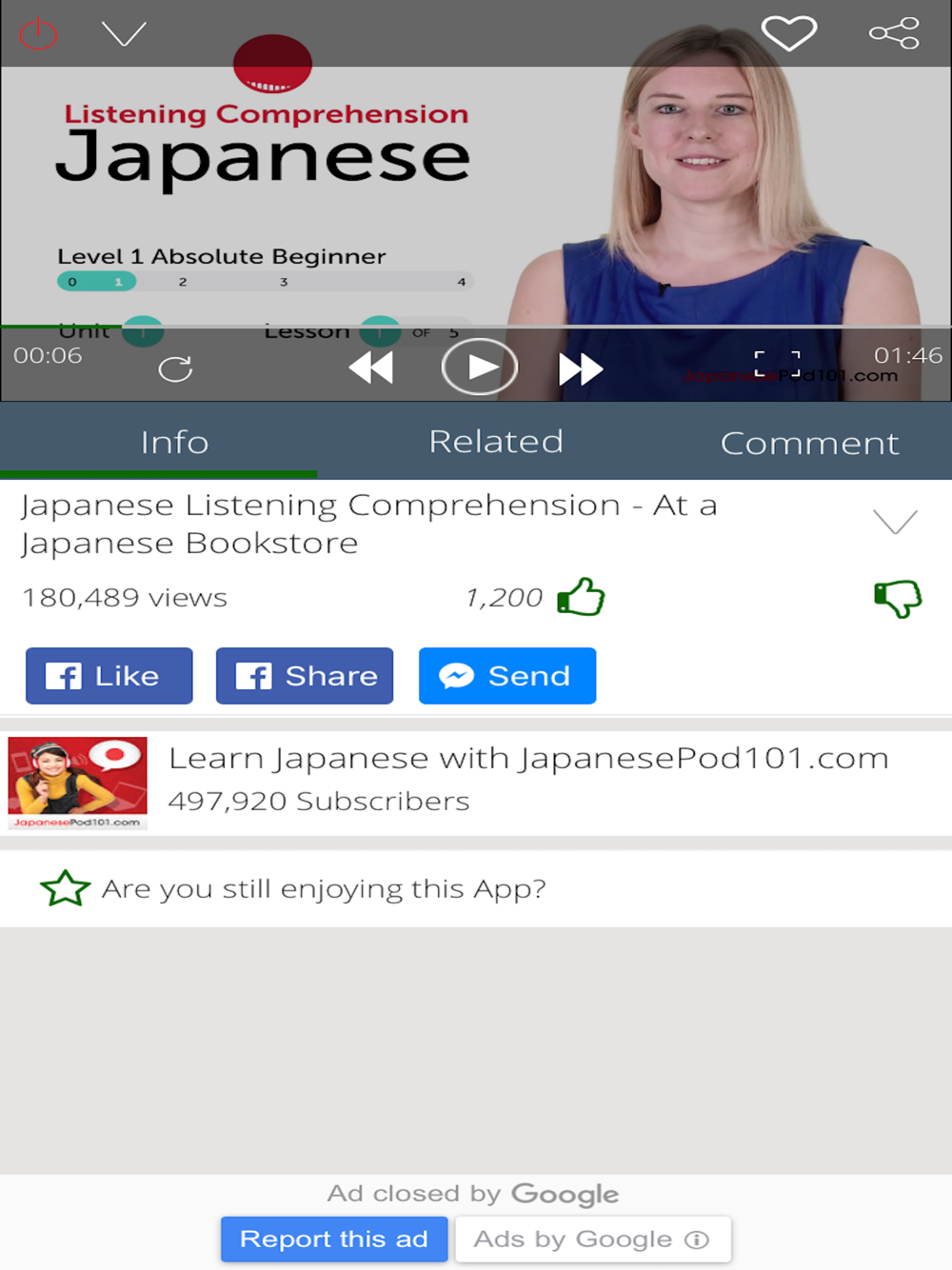Click the 180,489 views text
The image size is (952, 1270).
coord(125,598)
